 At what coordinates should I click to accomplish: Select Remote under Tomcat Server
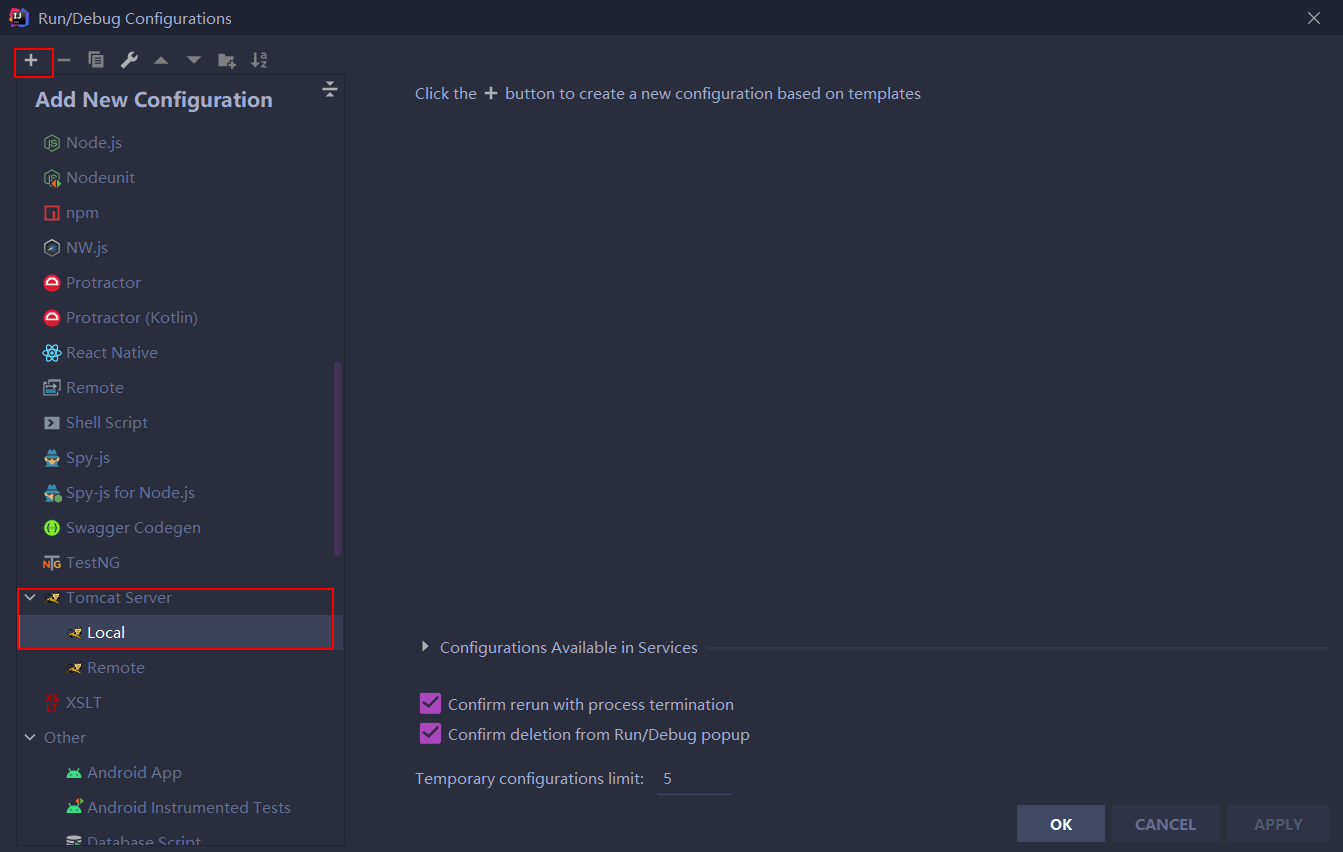coord(180,668)
